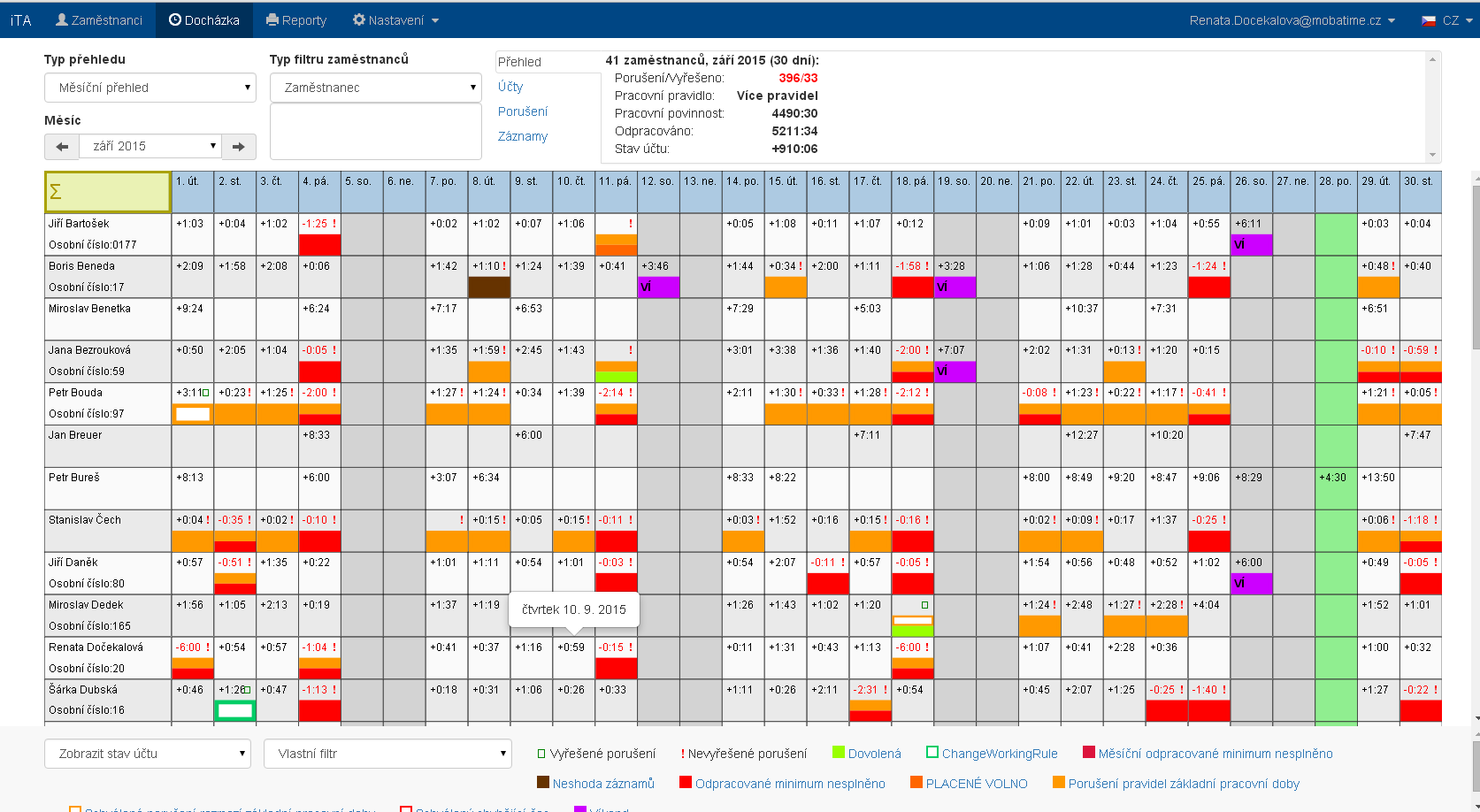Click purple Vi marker in Jiří Daněk's row
This screenshot has height=812, width=1480.
[x=1251, y=584]
